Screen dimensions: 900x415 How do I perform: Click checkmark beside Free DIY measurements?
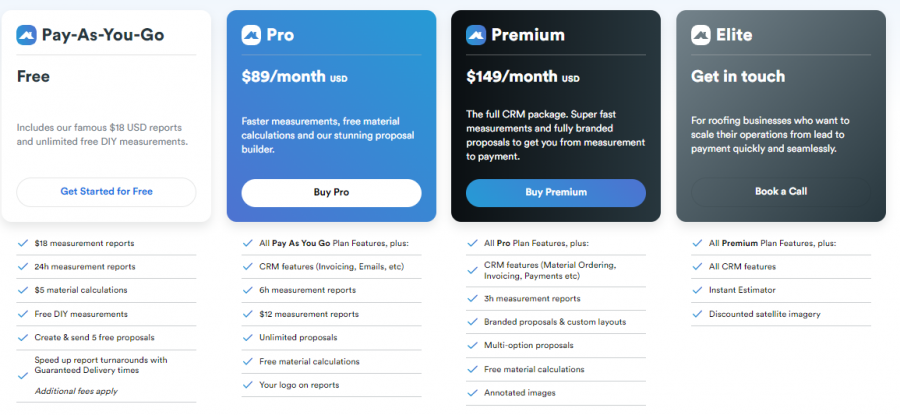click(x=22, y=314)
